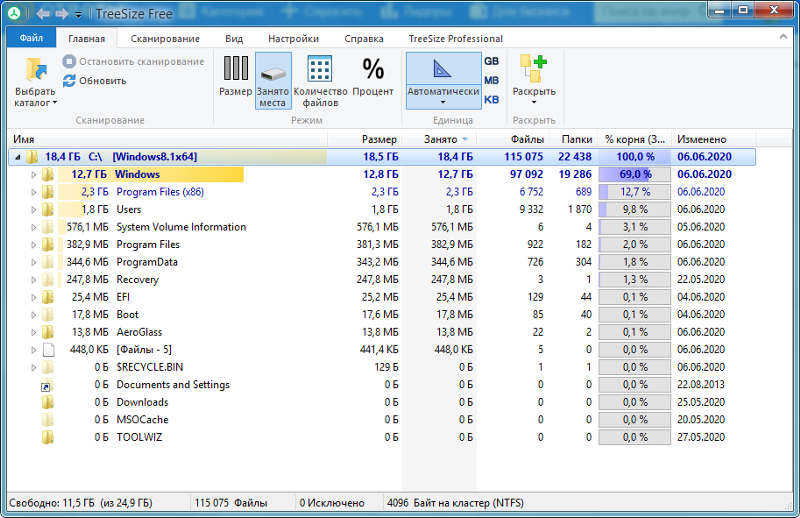Expand the ProgramData folder node

[x=33, y=262]
